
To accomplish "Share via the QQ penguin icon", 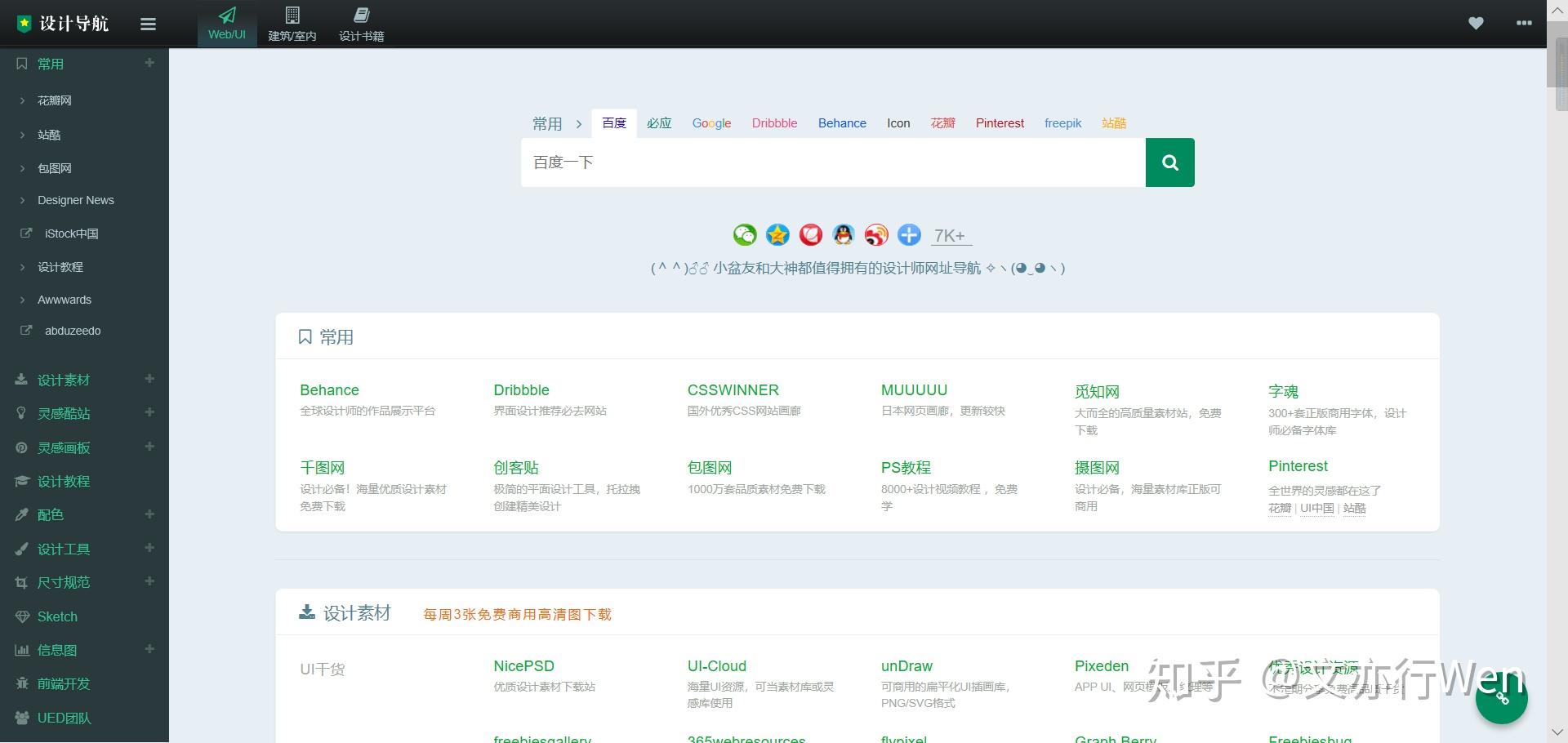I will 843,235.
